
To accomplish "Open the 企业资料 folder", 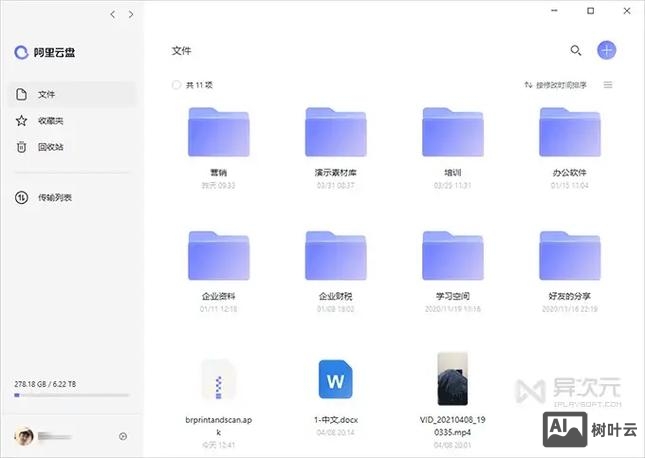I will pyautogui.click(x=218, y=256).
